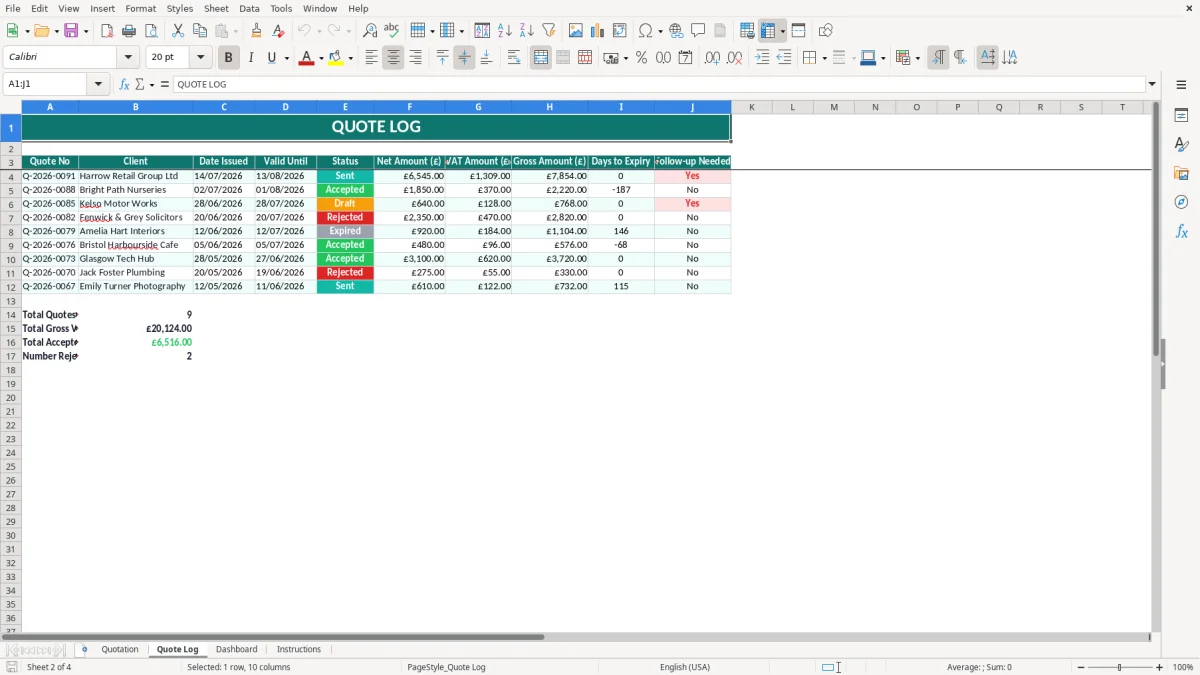Image resolution: width=1200 pixels, height=675 pixels.
Task: Open Borders dropdown arrow
Action: [x=824, y=59]
